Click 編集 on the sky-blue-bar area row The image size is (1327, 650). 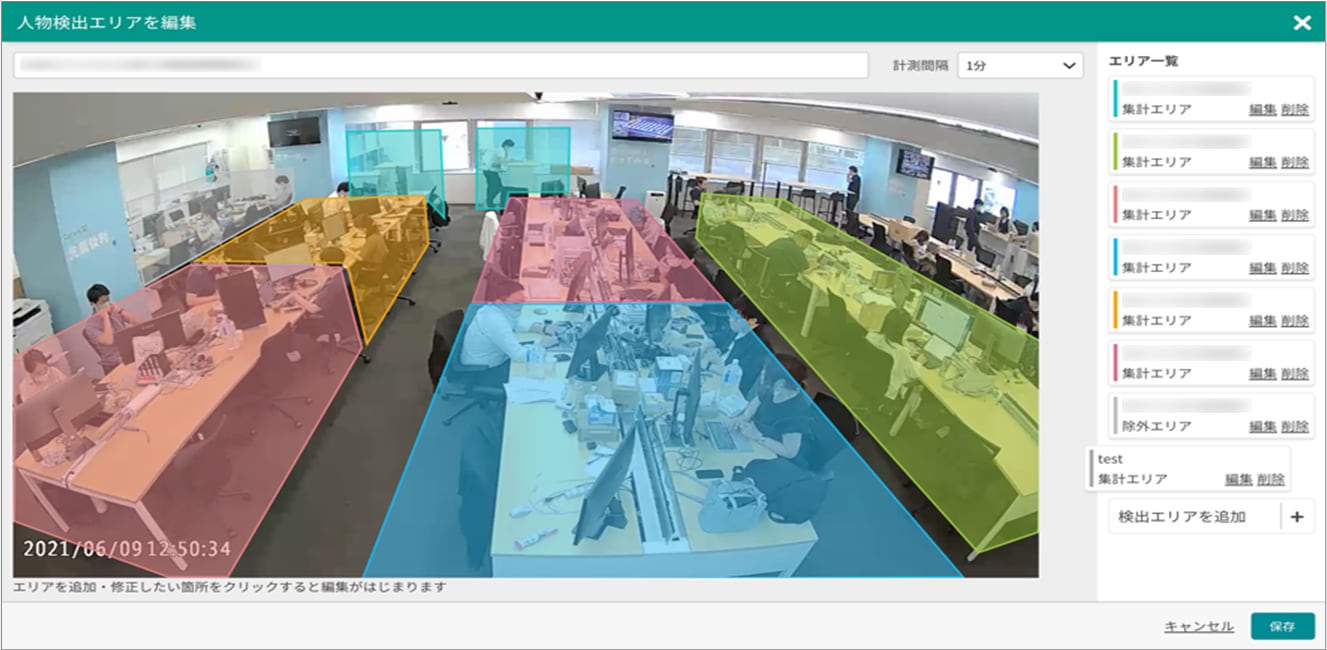(x=1262, y=268)
